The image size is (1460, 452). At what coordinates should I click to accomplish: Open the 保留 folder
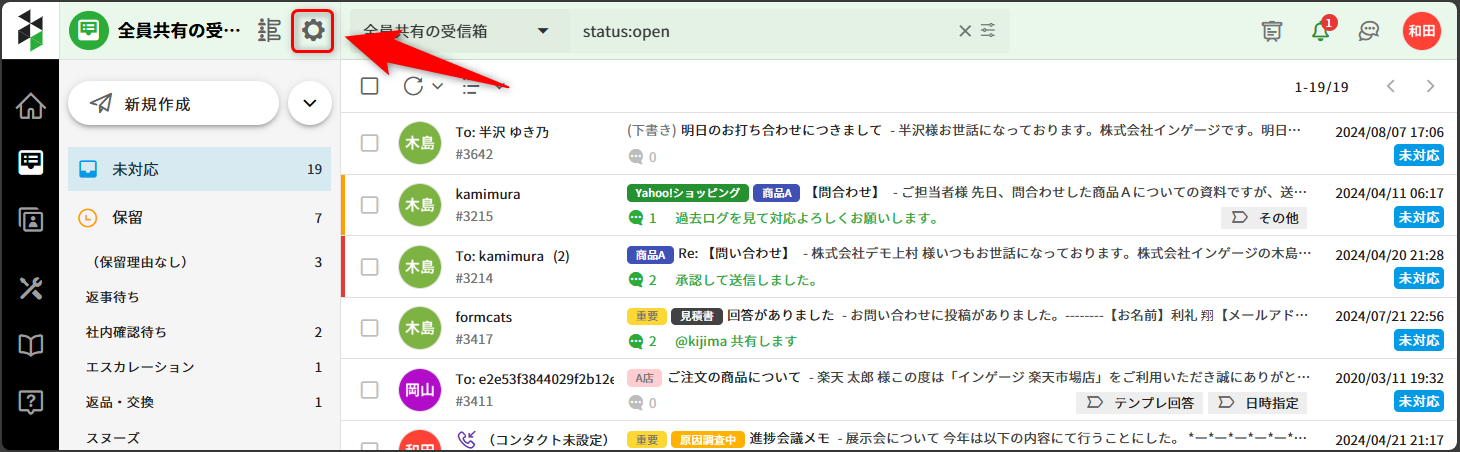click(199, 217)
